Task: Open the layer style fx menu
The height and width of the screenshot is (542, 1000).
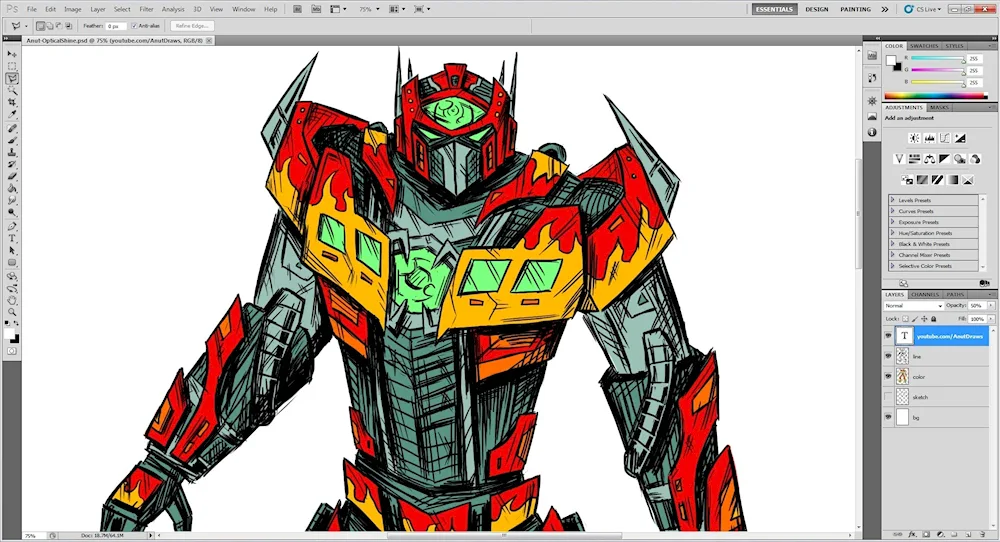Action: (x=912, y=534)
